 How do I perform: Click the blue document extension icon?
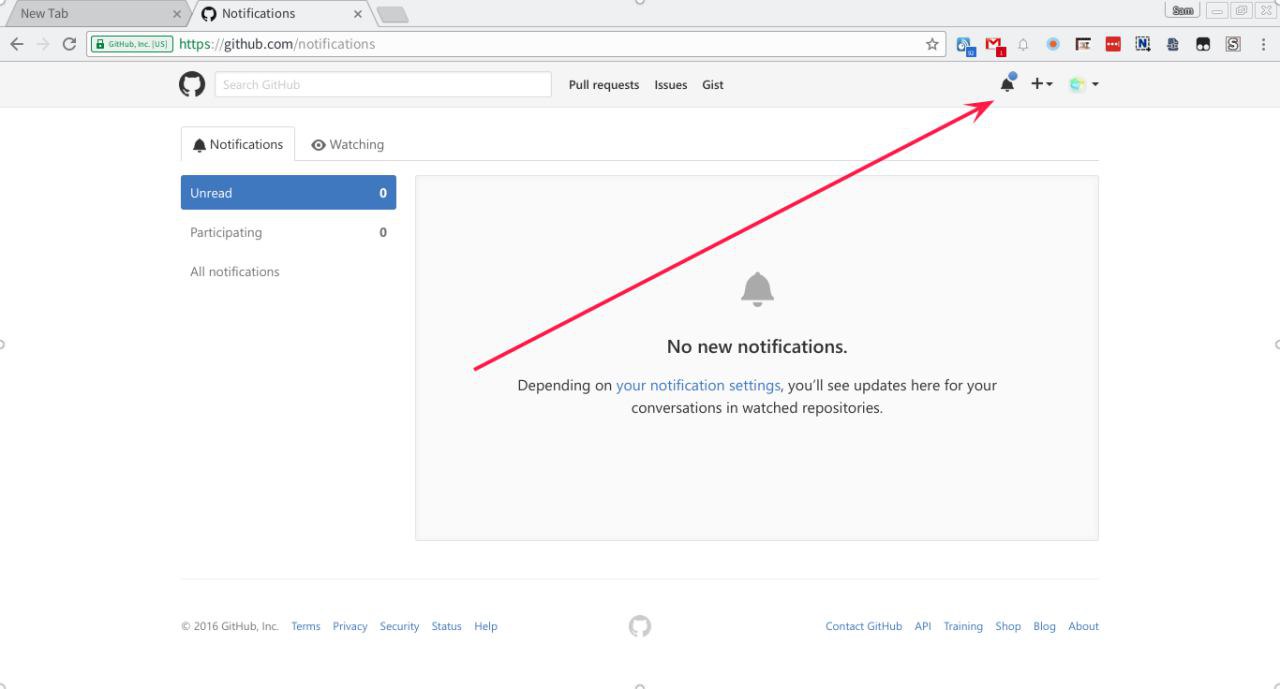tap(1173, 45)
